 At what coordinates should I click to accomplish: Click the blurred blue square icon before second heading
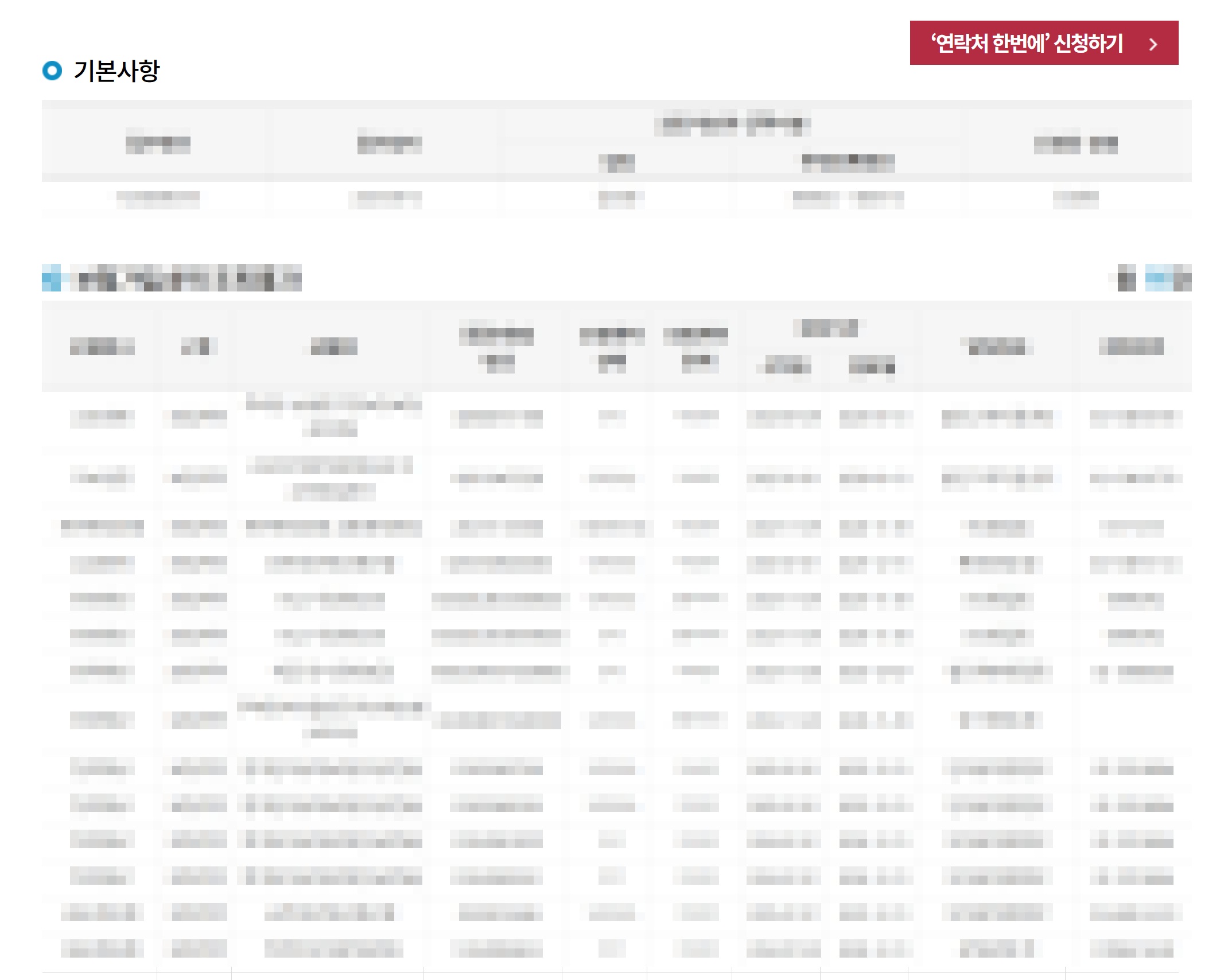[52, 278]
